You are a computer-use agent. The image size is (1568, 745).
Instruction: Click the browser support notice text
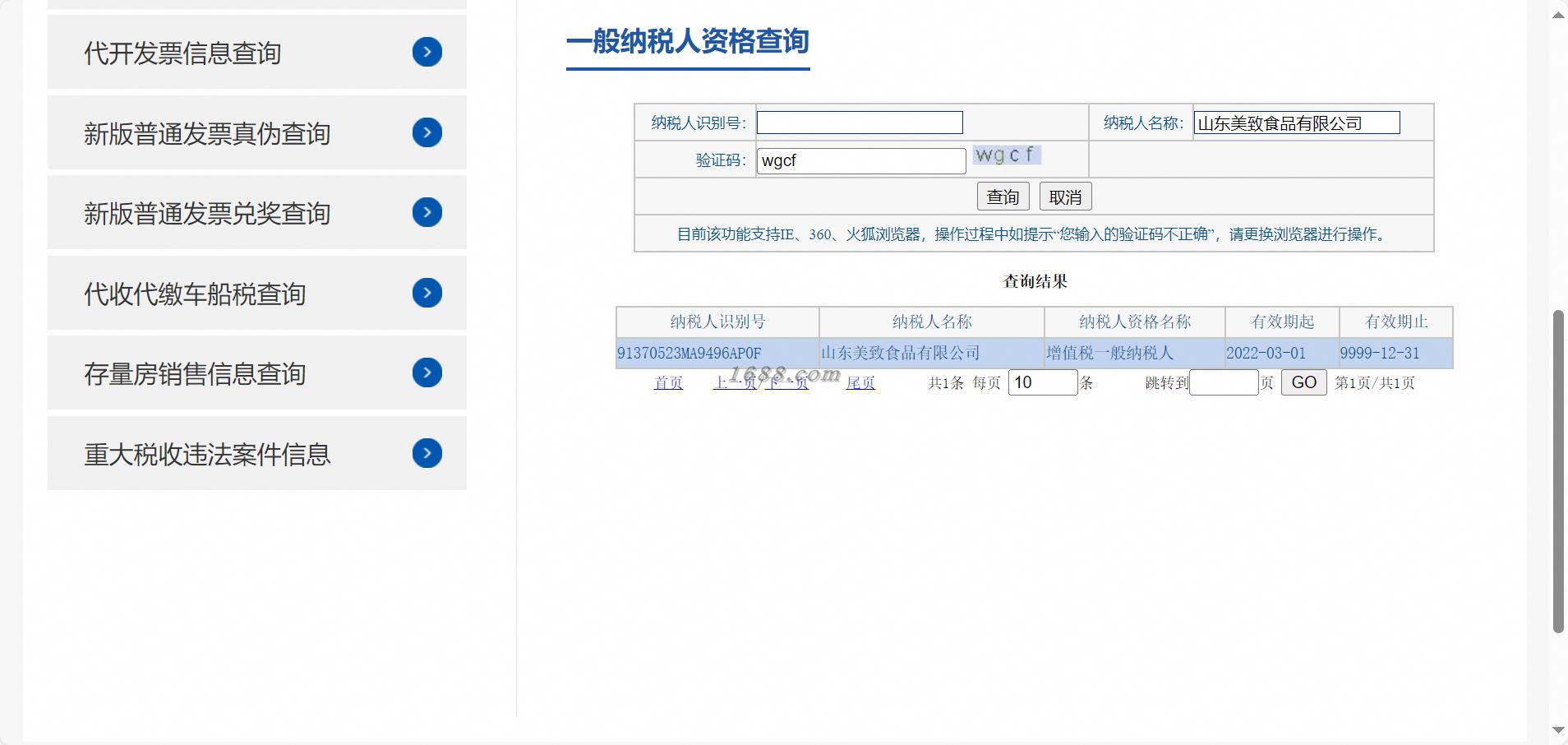(x=1033, y=234)
